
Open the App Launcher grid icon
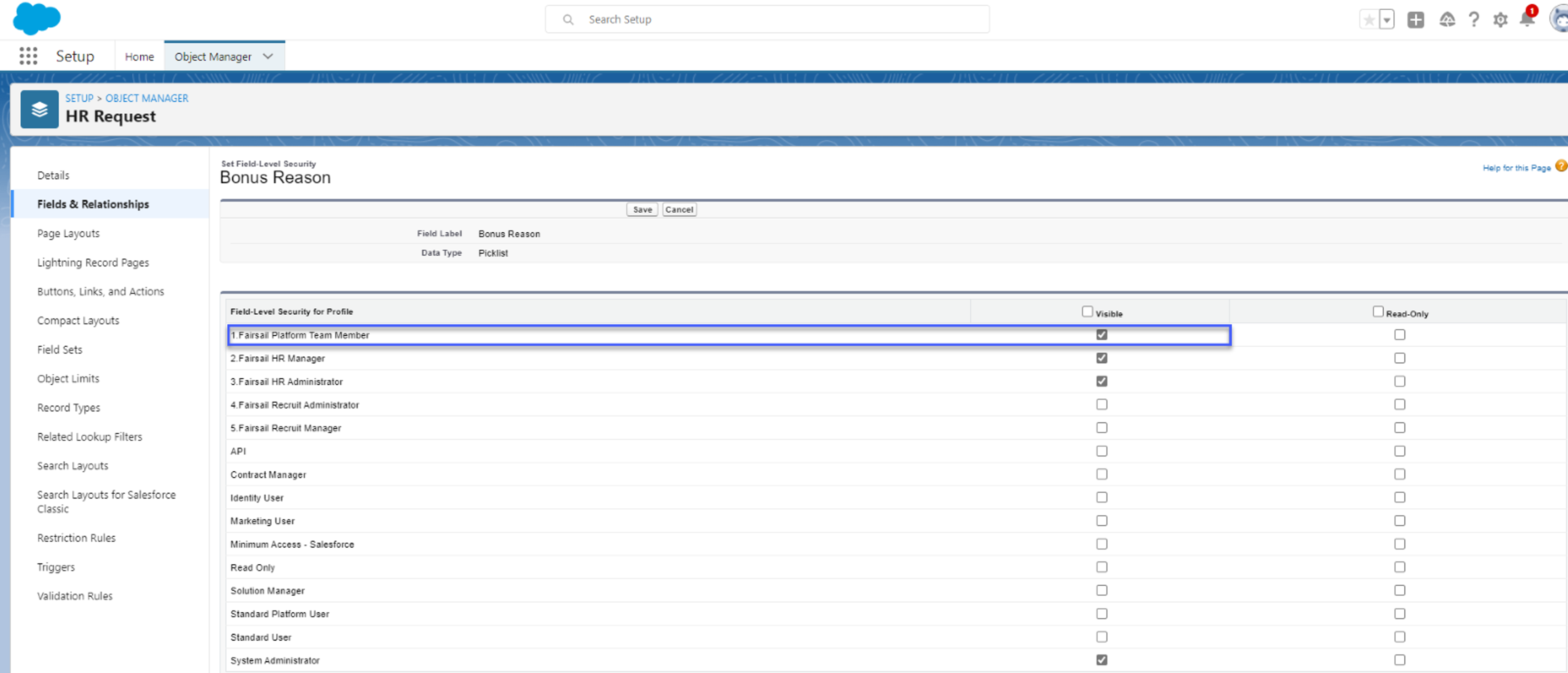click(x=28, y=56)
